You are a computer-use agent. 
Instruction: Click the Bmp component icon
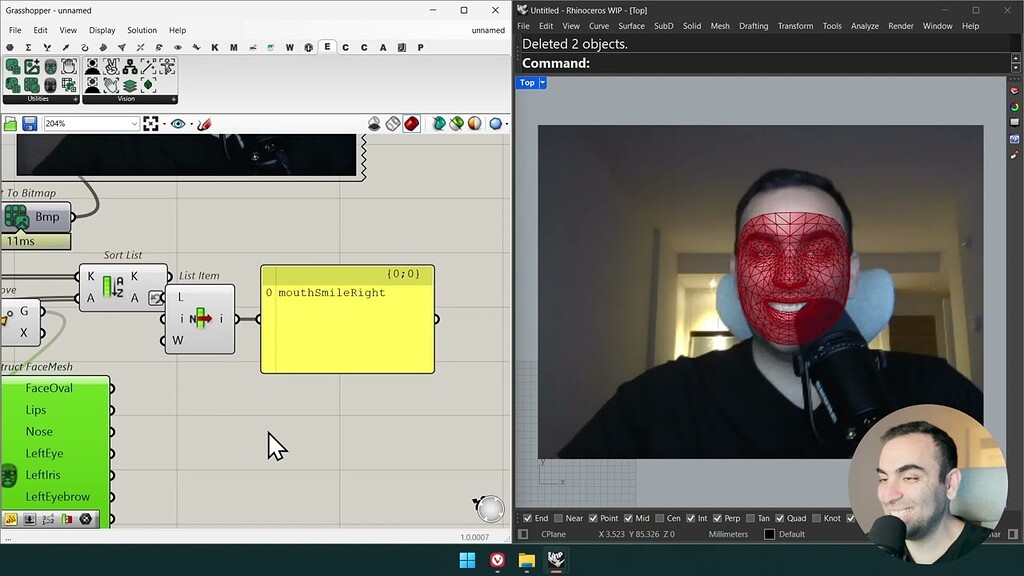(x=16, y=217)
